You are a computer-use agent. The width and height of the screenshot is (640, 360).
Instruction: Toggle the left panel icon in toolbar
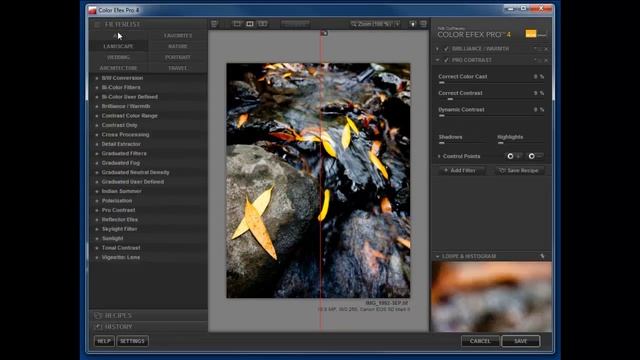(214, 24)
